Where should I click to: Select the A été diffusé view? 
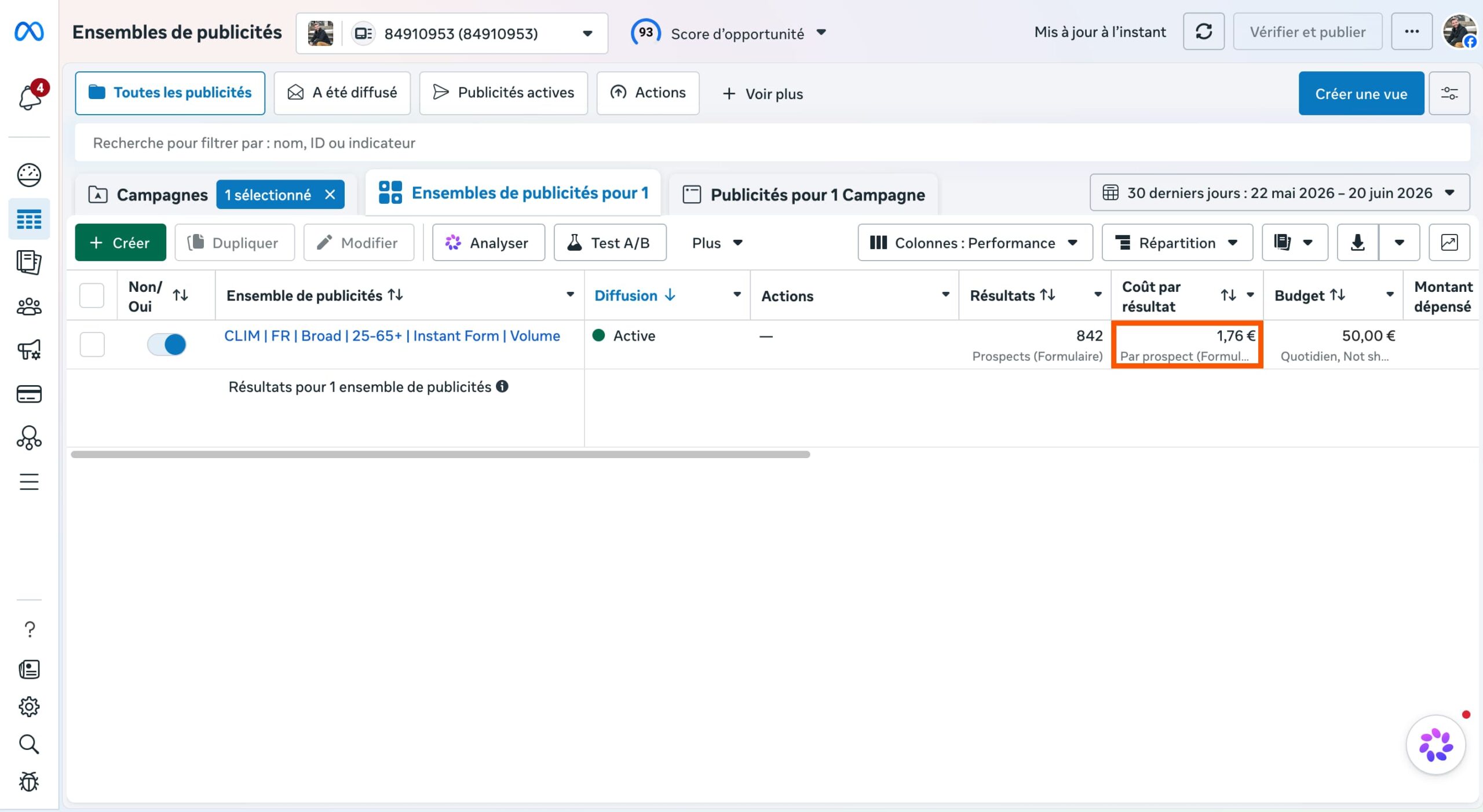[x=342, y=93]
